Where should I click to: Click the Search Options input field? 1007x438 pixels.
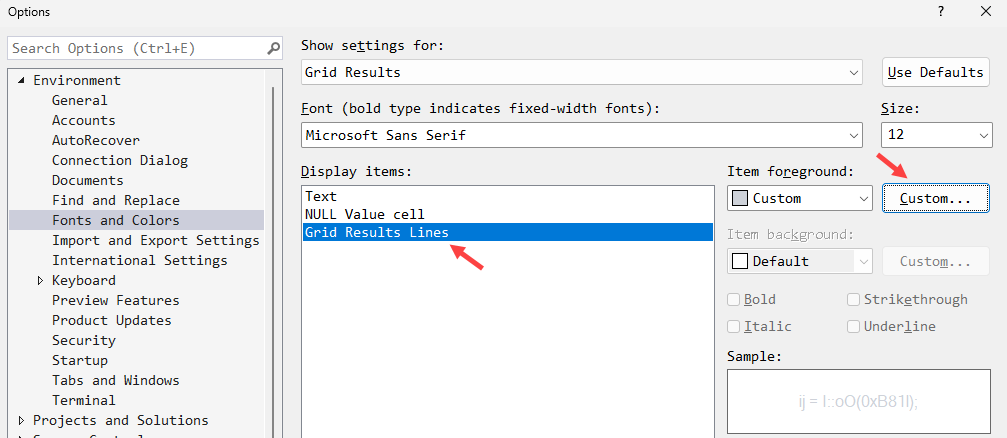pos(135,48)
